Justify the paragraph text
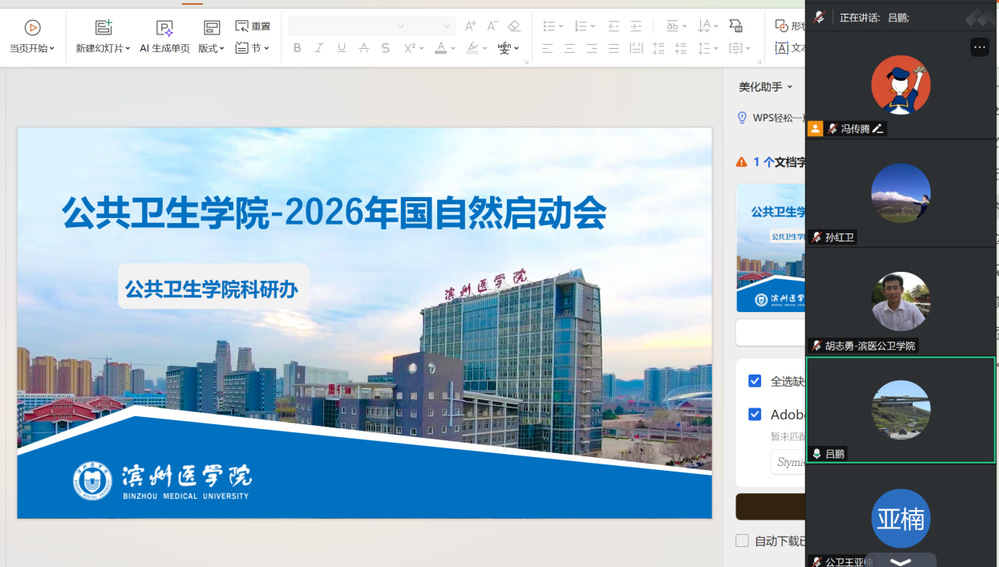999x567 pixels. (x=614, y=48)
